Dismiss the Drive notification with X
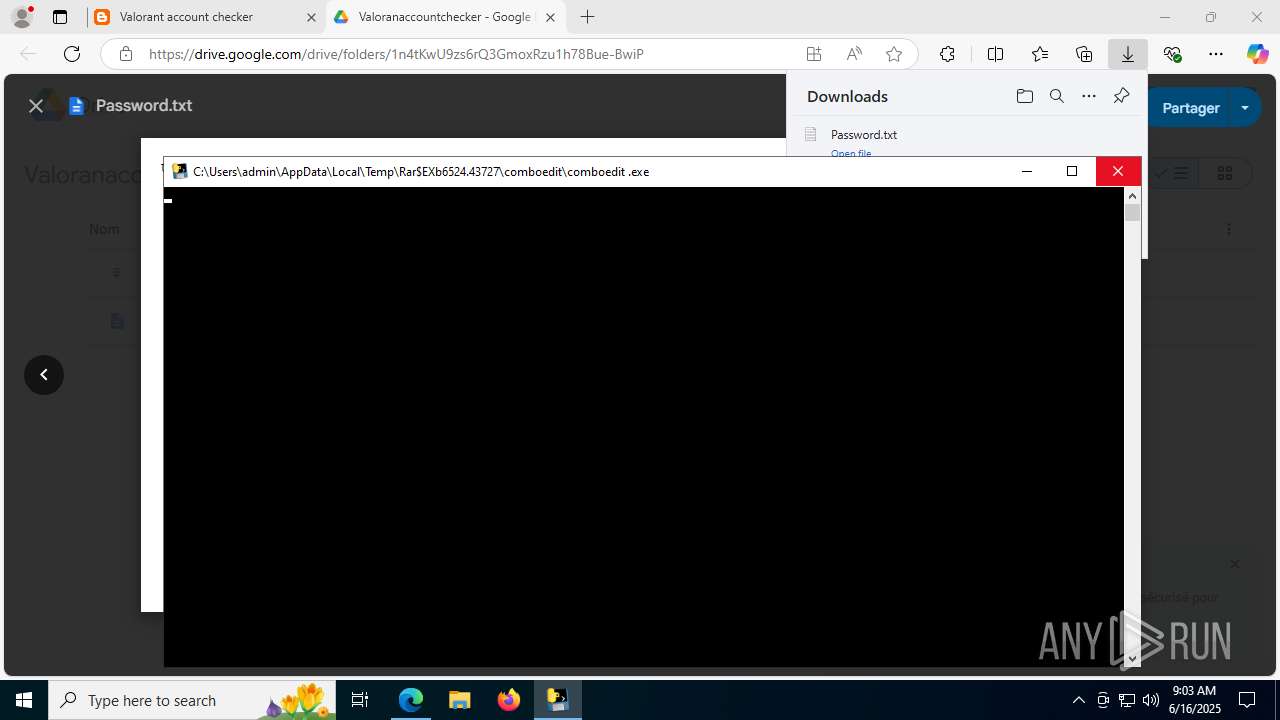 click(1234, 564)
